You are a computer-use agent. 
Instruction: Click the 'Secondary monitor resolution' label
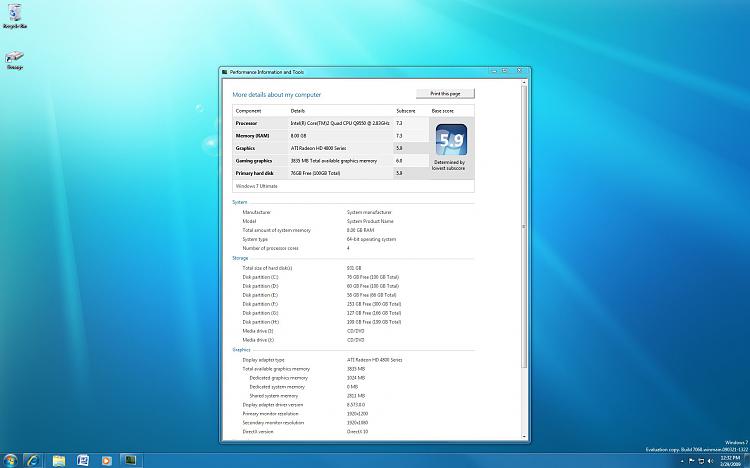pyautogui.click(x=273, y=423)
